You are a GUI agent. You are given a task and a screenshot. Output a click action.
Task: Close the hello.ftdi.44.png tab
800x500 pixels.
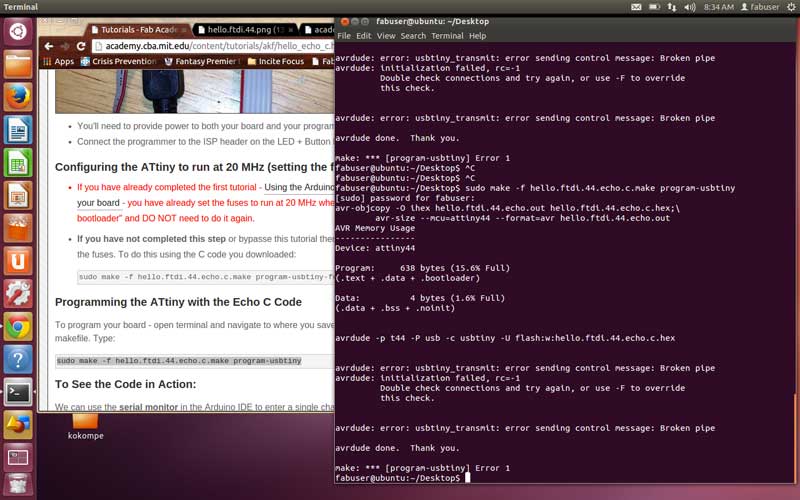coord(290,30)
